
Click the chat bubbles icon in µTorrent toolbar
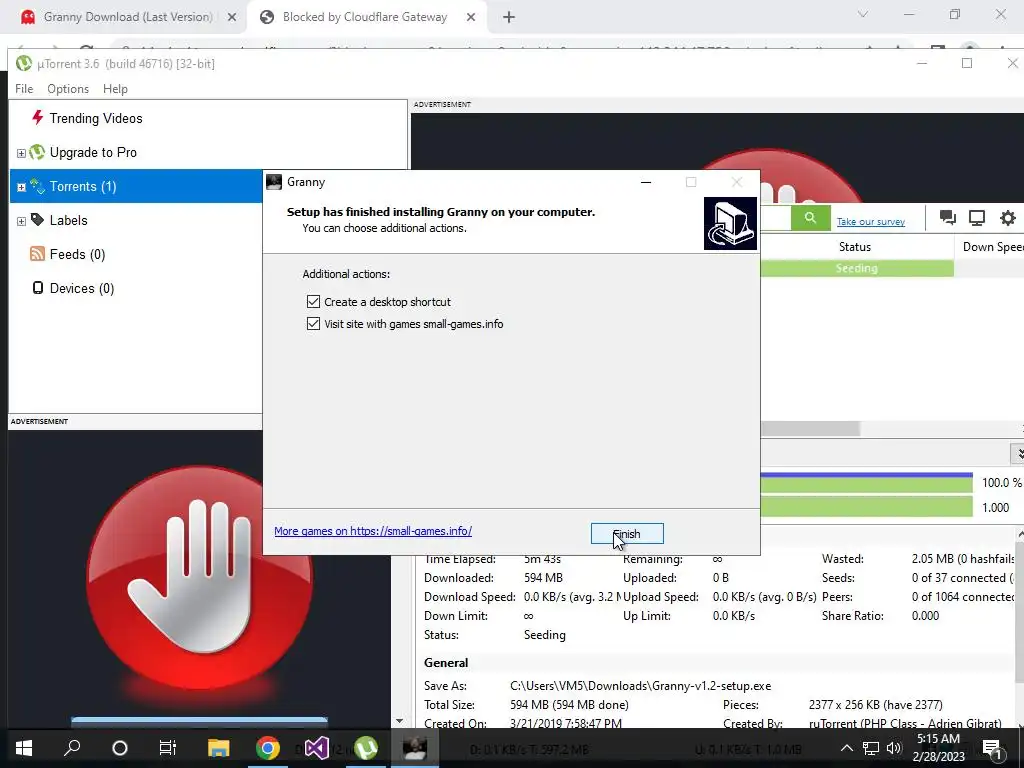(948, 217)
